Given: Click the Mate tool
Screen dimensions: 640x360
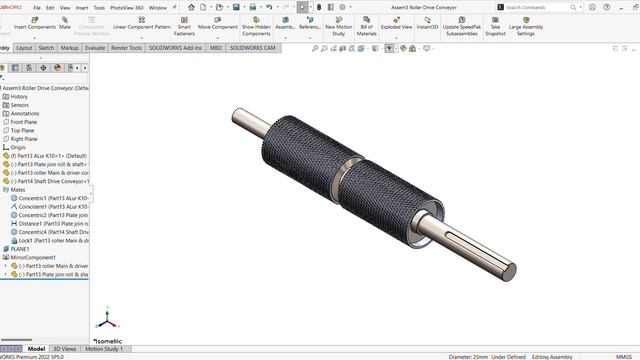Looking at the screenshot, I should tap(65, 23).
